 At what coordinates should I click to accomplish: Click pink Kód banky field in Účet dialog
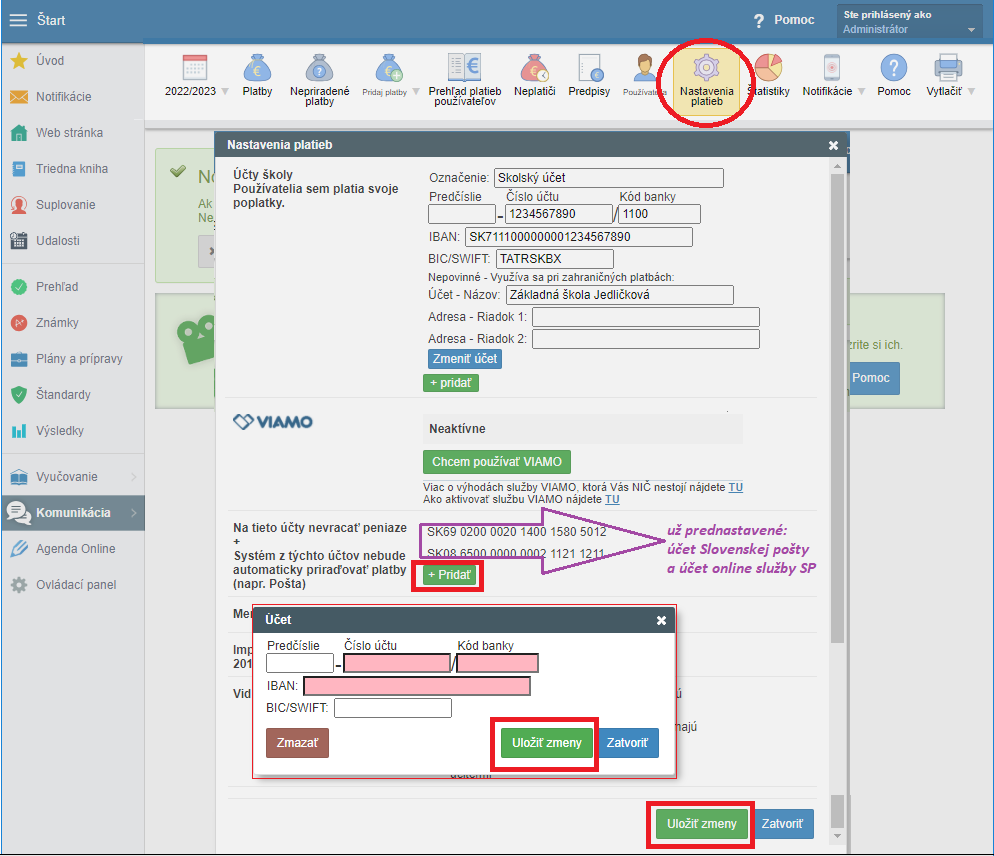click(x=498, y=663)
